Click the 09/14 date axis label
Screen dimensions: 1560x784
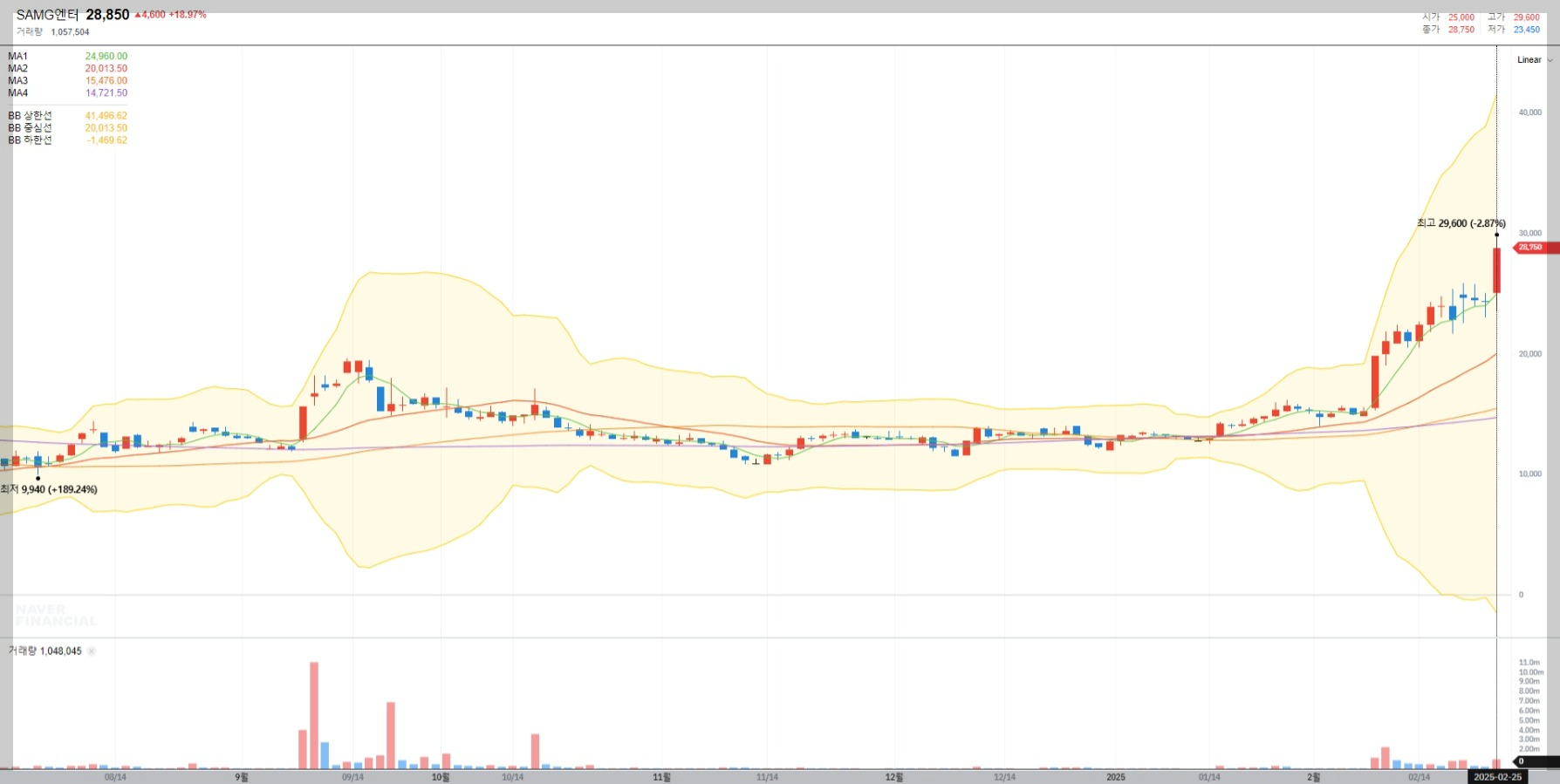352,777
